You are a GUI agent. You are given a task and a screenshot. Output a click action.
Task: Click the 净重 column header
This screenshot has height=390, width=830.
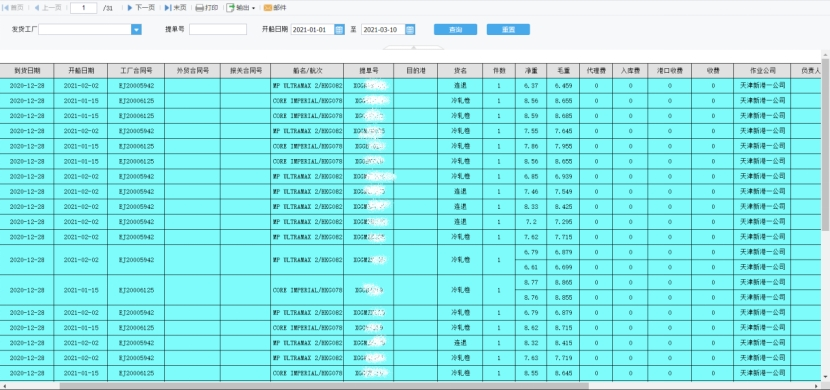[x=531, y=70]
